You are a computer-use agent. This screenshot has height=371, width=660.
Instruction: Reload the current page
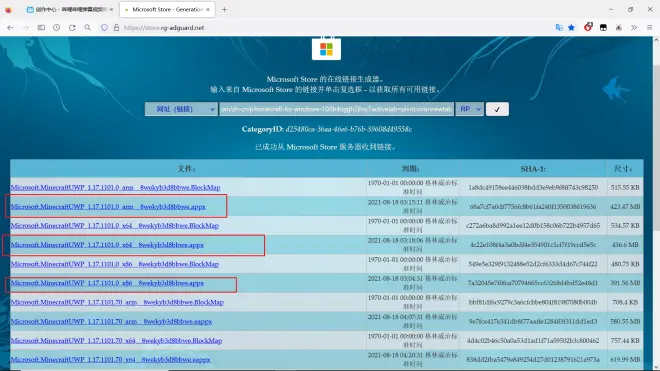(x=72, y=27)
